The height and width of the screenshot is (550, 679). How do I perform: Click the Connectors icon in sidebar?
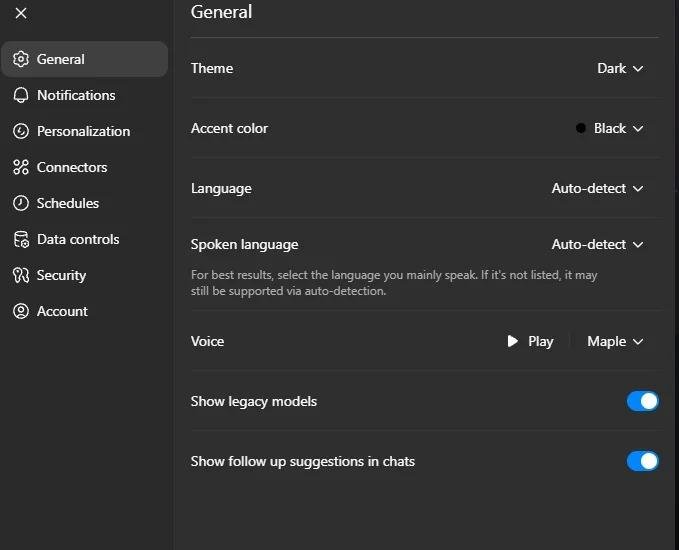(x=21, y=167)
